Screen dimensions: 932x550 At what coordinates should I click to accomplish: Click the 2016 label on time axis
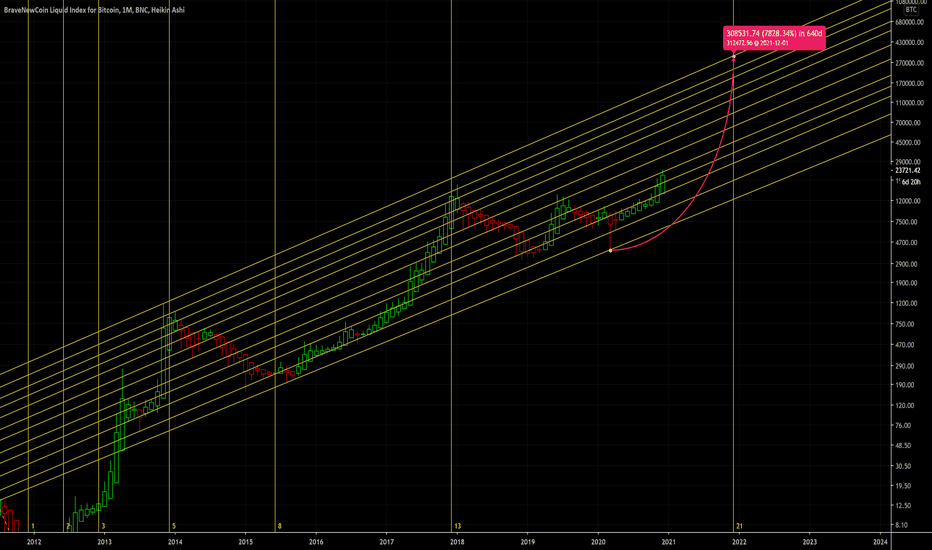[x=316, y=542]
